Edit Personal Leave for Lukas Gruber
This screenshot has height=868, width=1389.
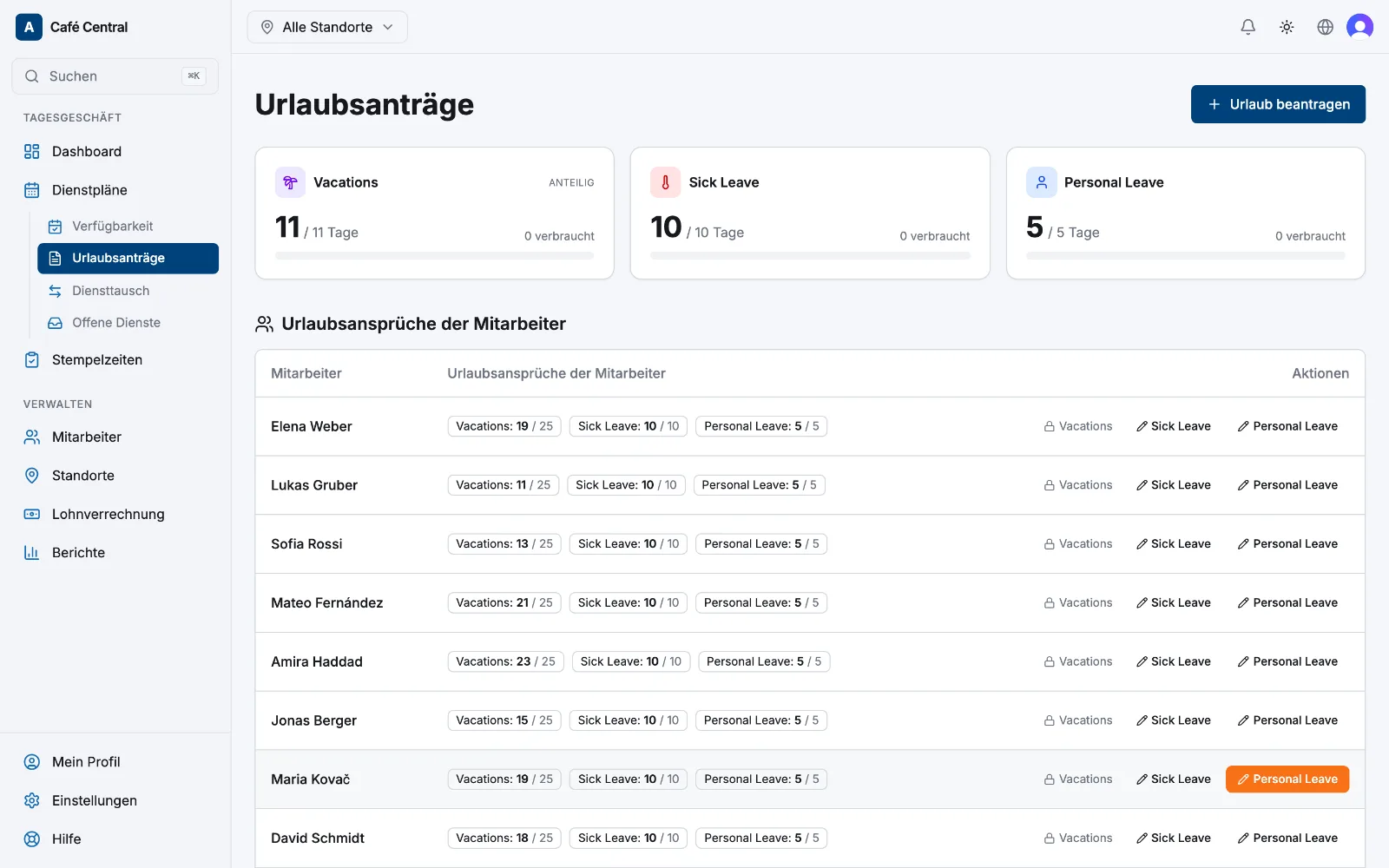[1287, 485]
